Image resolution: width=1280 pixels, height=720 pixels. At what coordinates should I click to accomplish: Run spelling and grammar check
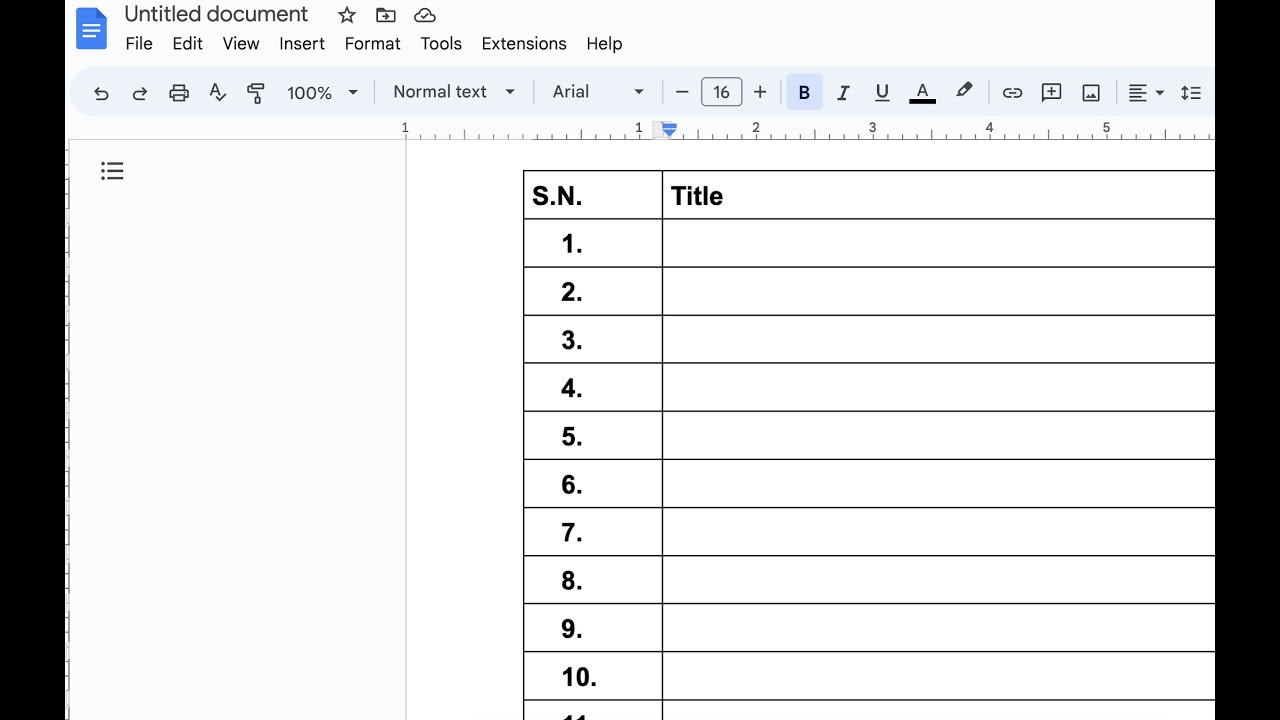[x=217, y=93]
